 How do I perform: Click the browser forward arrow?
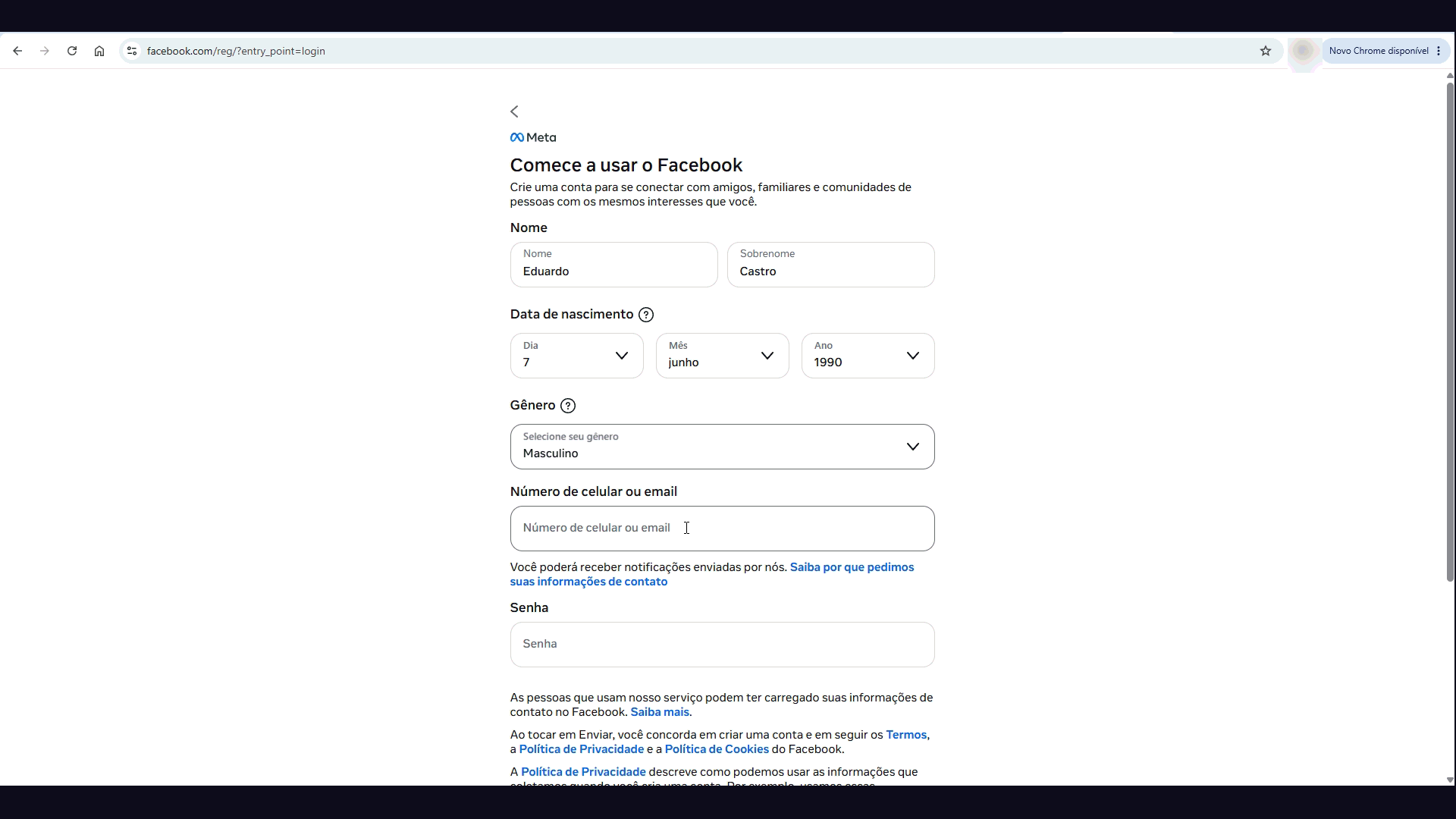point(45,51)
